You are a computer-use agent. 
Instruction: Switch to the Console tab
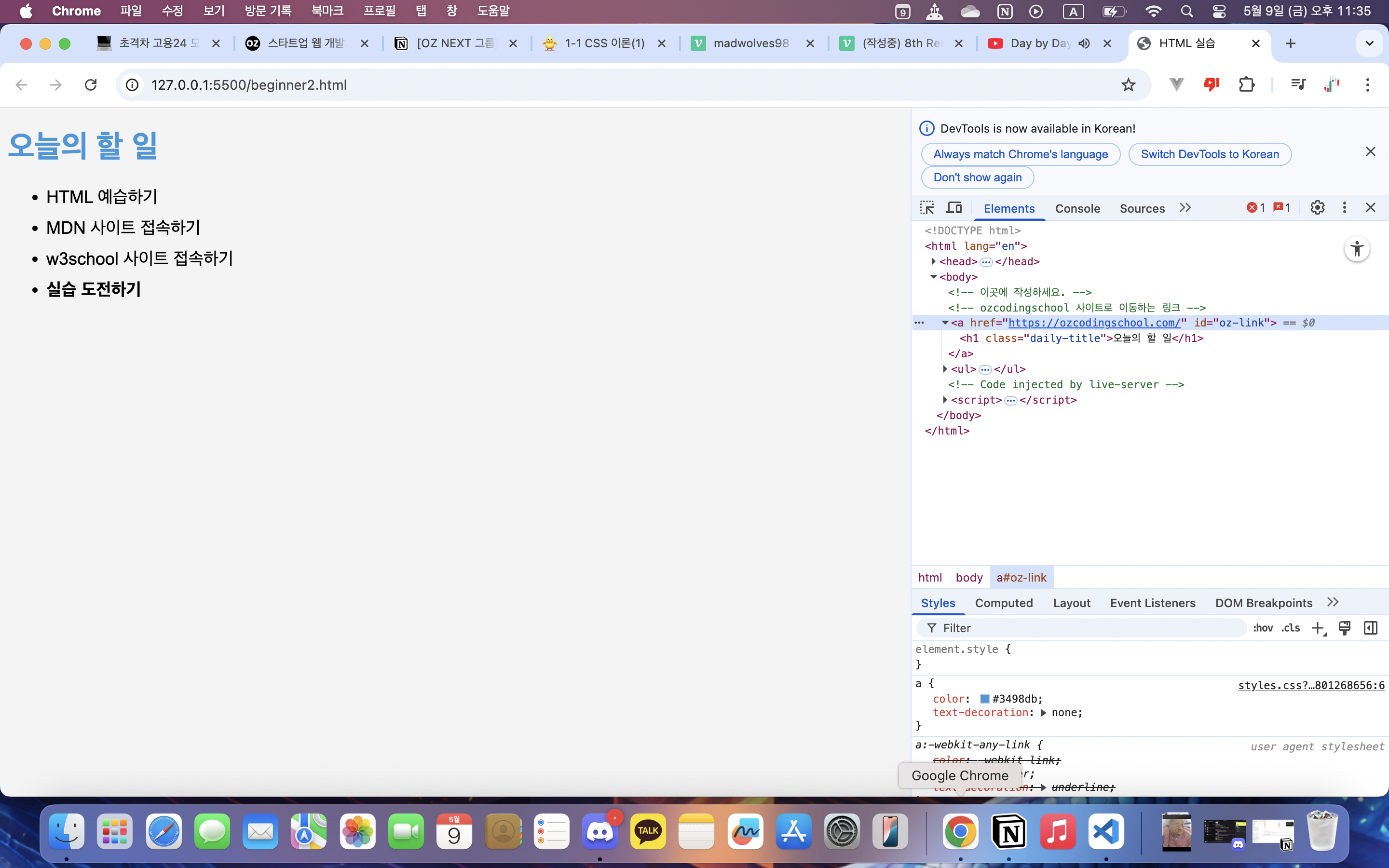(x=1077, y=208)
